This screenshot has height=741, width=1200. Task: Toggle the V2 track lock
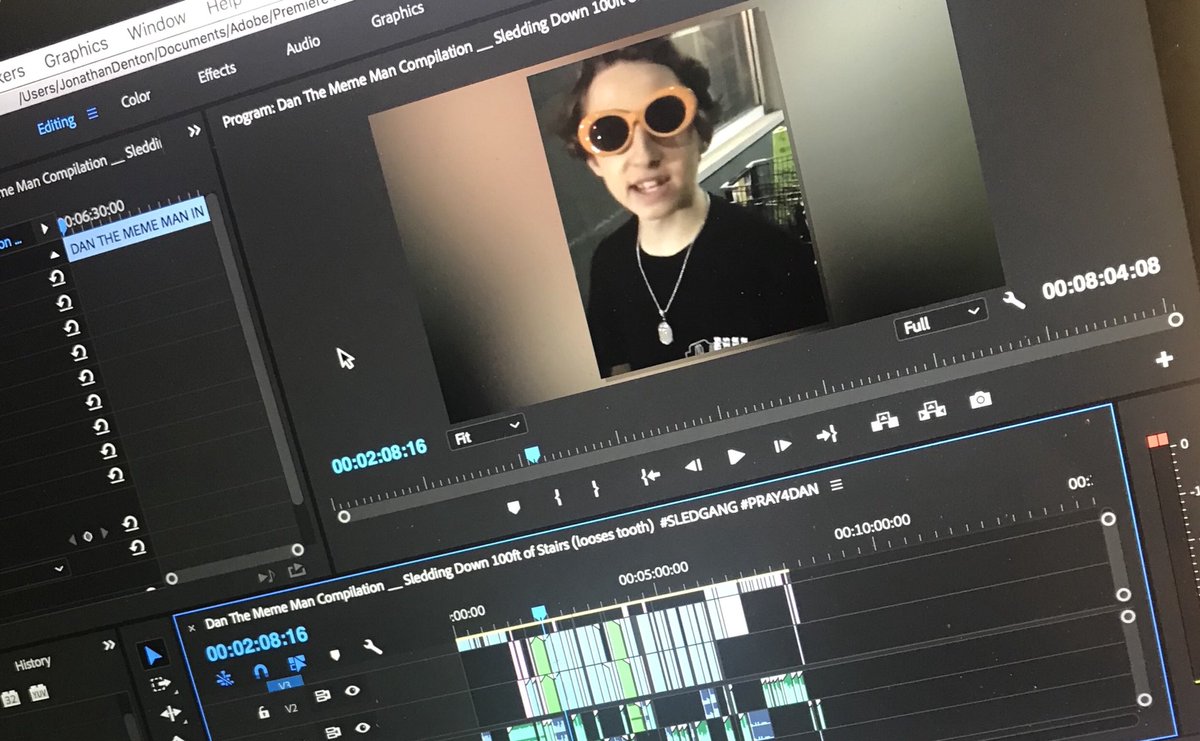(263, 711)
